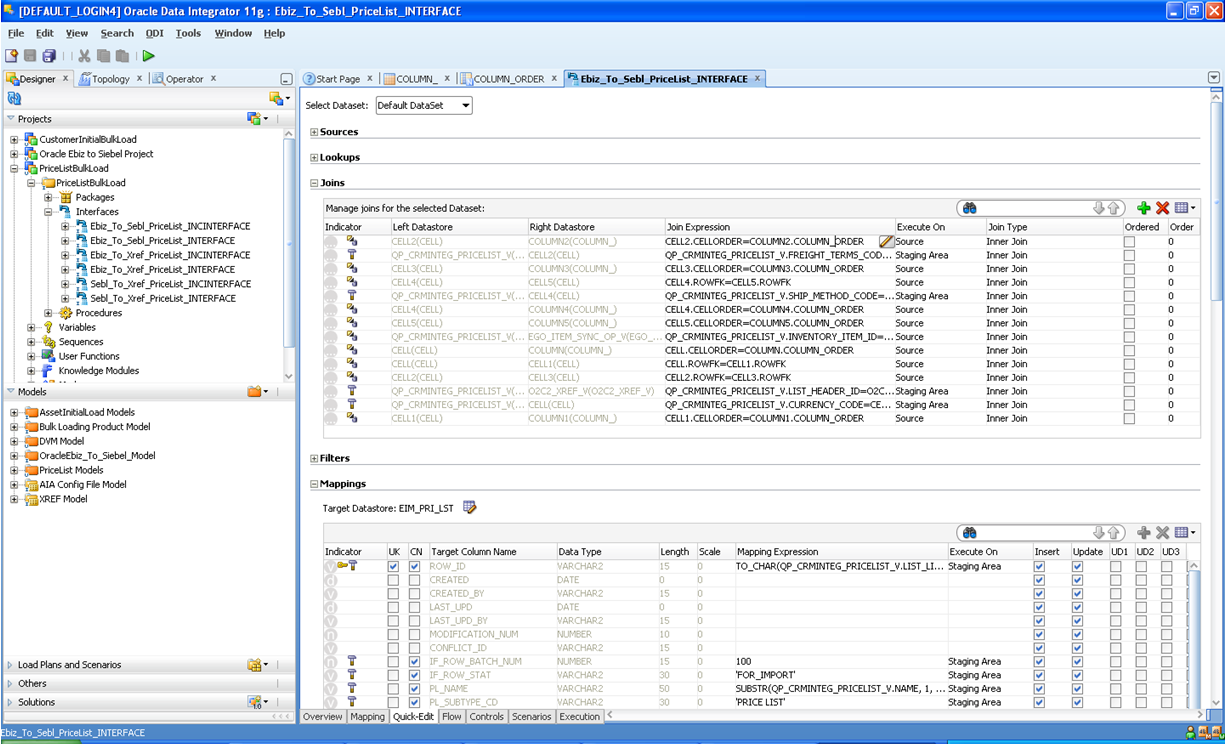Screen dimensions: 1227x744
Task: Click the red X Delete Join icon
Action: pos(1162,208)
